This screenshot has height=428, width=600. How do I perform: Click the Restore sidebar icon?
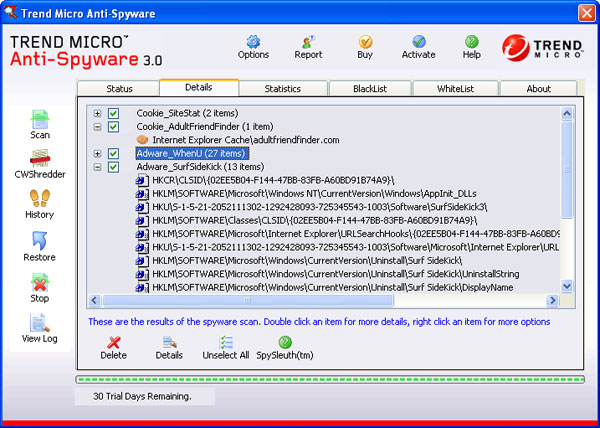pos(40,240)
